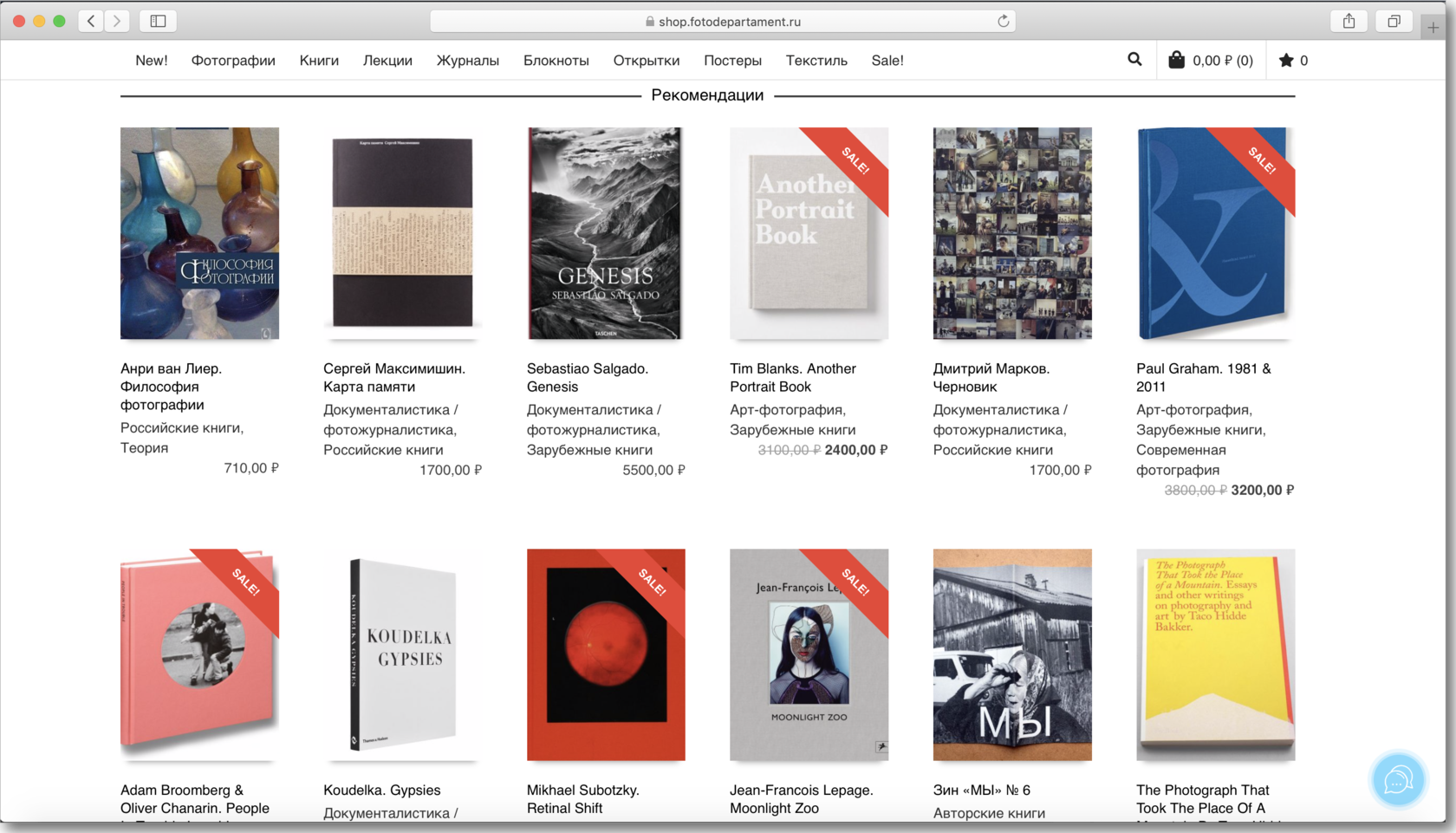
Task: Open the favorites star wishlist
Action: coord(1293,61)
